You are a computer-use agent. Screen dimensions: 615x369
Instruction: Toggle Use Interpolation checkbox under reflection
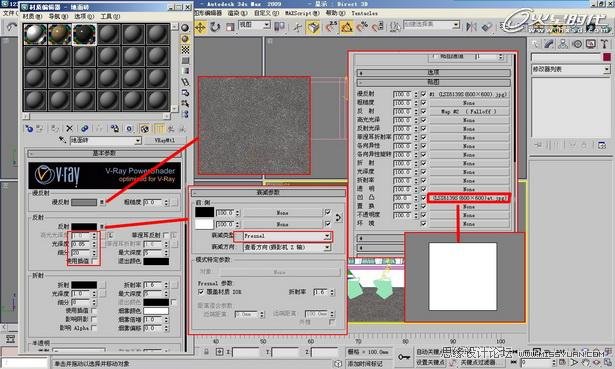(x=95, y=261)
